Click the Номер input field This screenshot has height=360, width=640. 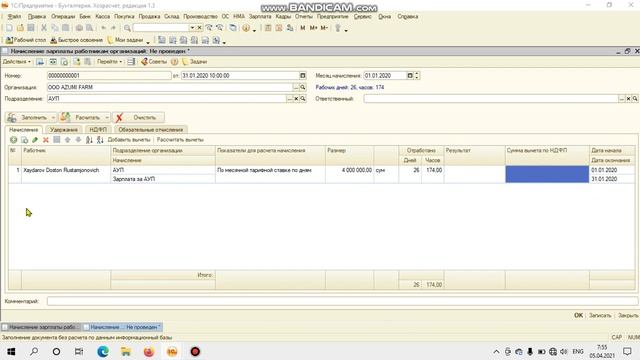[x=109, y=76]
